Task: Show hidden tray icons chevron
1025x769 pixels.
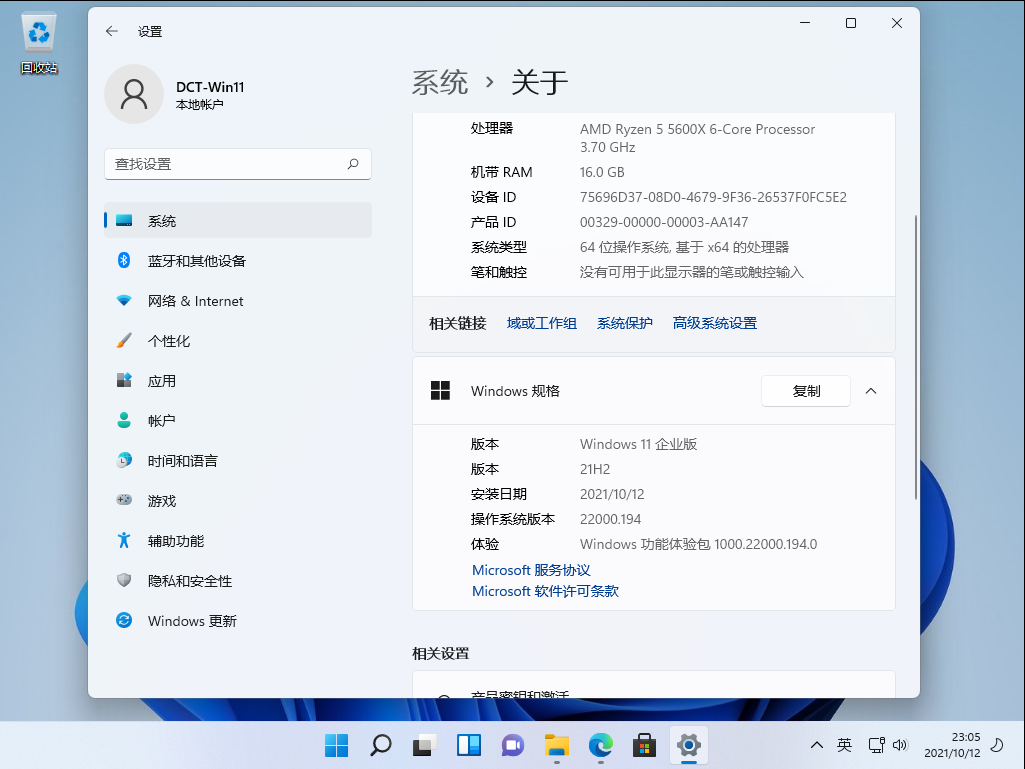Action: [816, 745]
